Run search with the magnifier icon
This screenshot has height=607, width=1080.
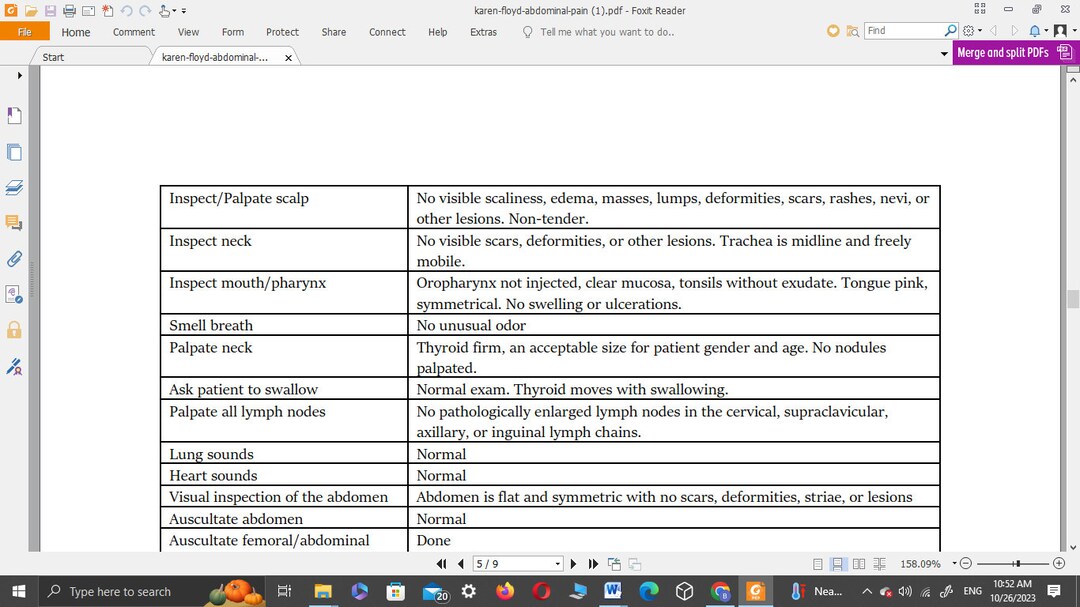[x=951, y=30]
